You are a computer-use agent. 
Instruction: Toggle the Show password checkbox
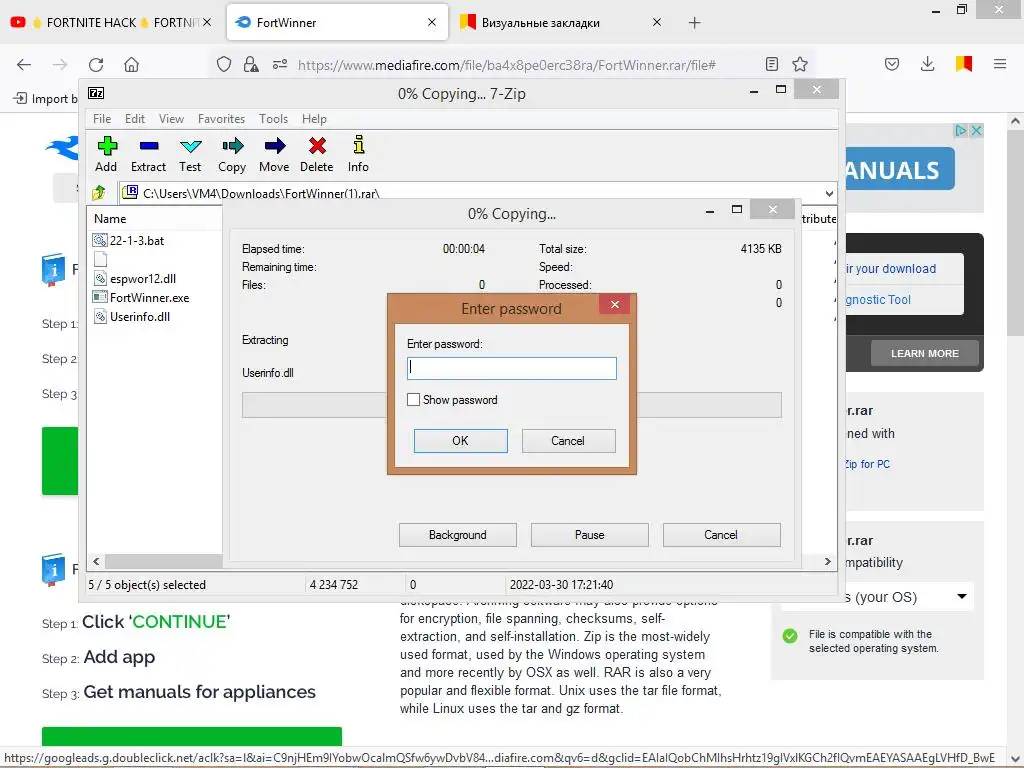click(x=413, y=400)
